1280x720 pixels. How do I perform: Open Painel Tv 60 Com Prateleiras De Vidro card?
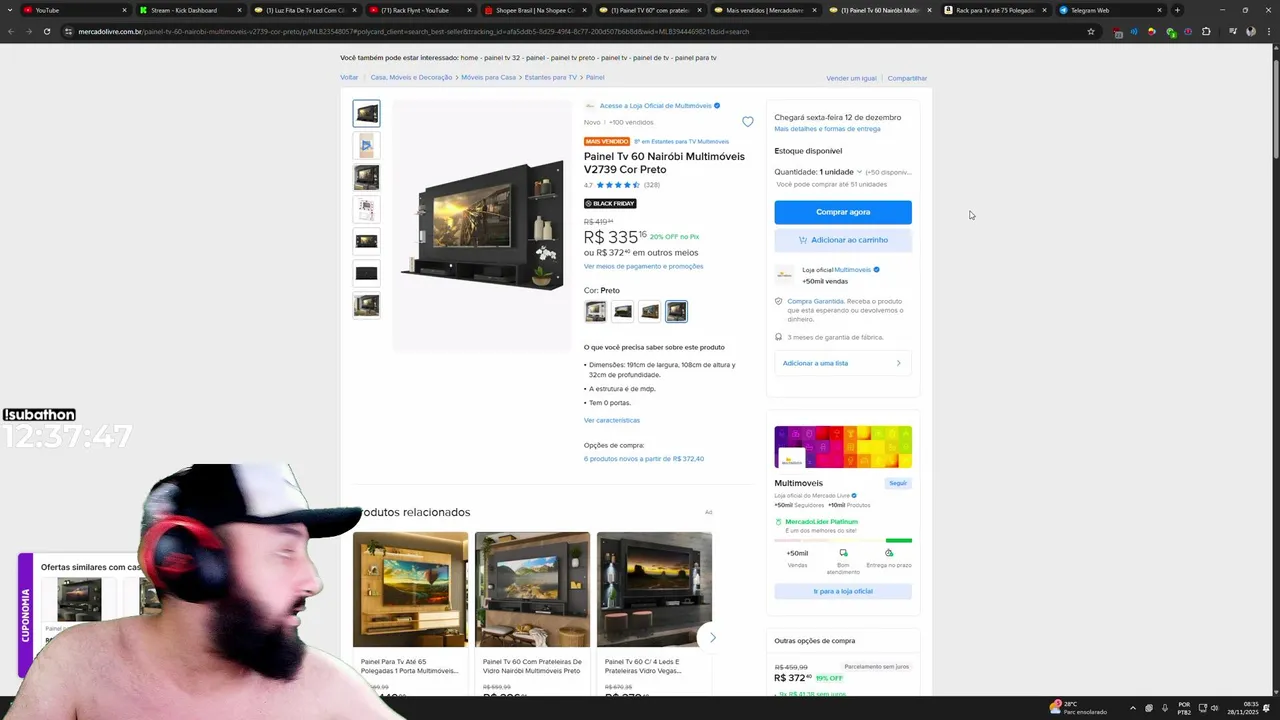click(532, 614)
